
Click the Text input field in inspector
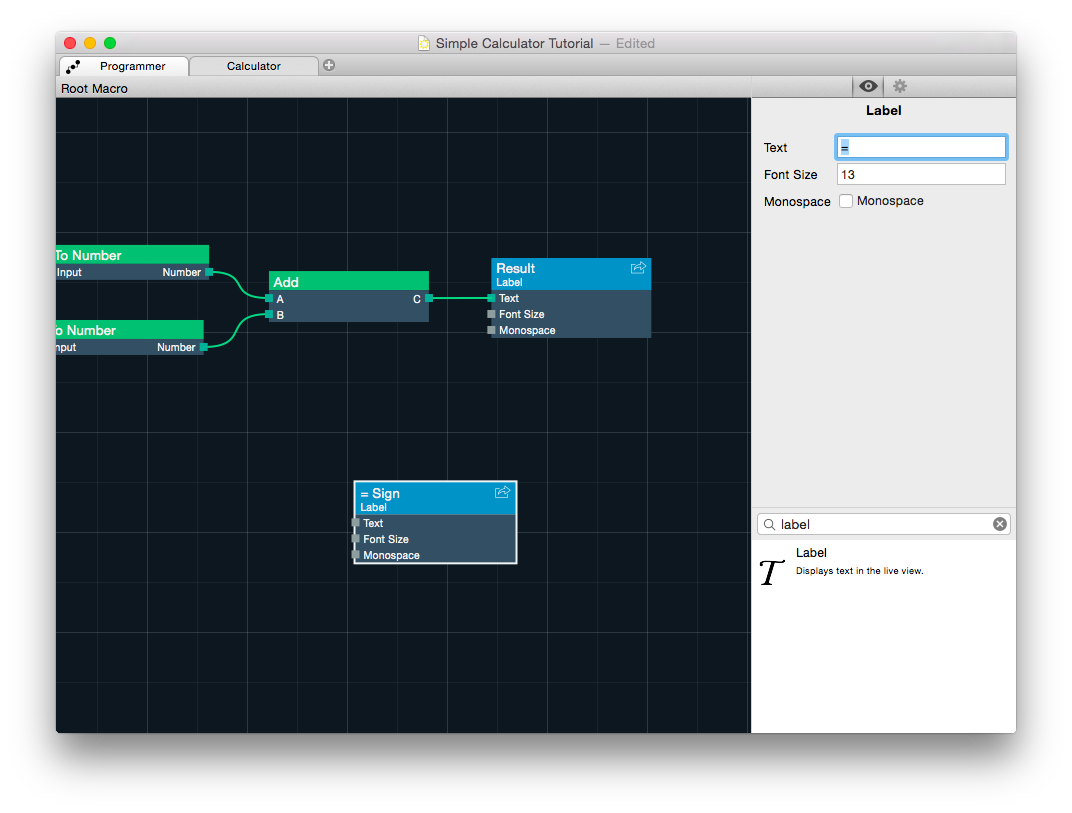click(x=921, y=147)
